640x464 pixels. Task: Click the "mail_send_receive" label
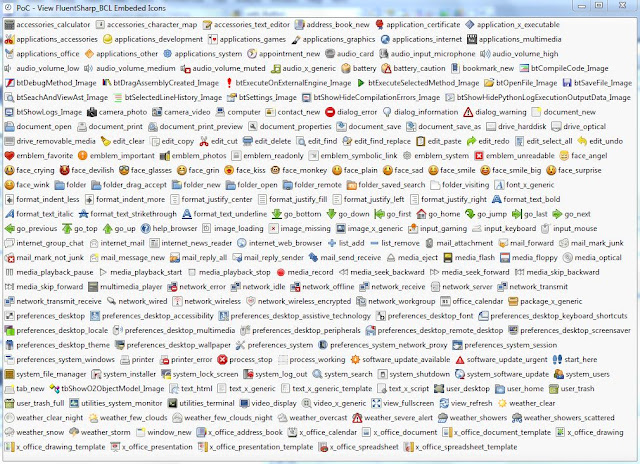pos(351,258)
